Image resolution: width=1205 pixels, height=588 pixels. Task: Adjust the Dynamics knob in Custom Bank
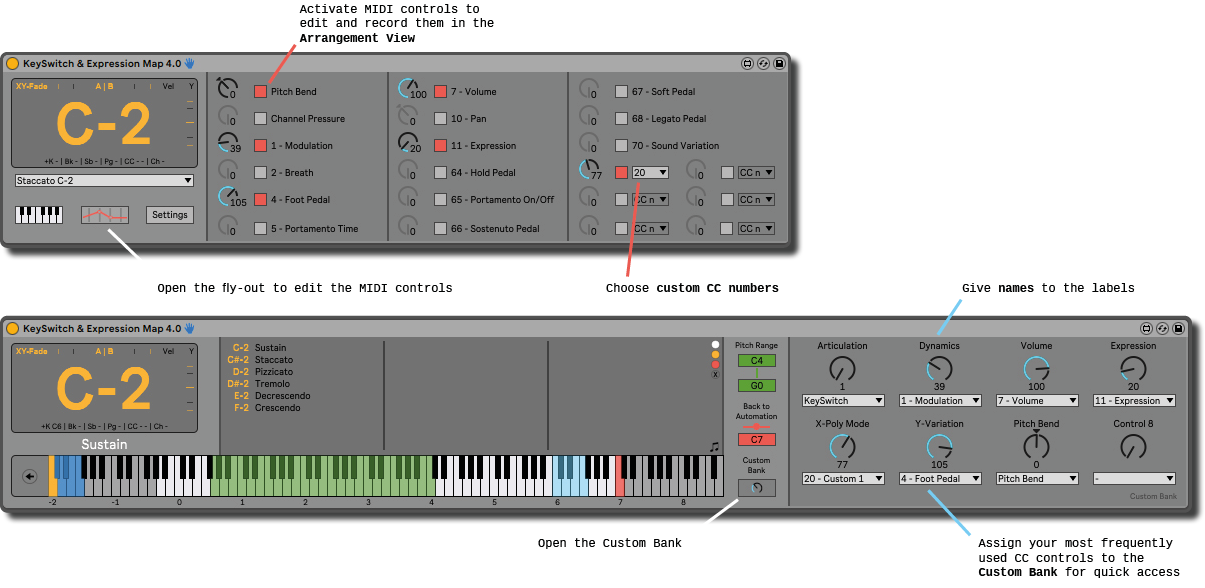[x=939, y=370]
